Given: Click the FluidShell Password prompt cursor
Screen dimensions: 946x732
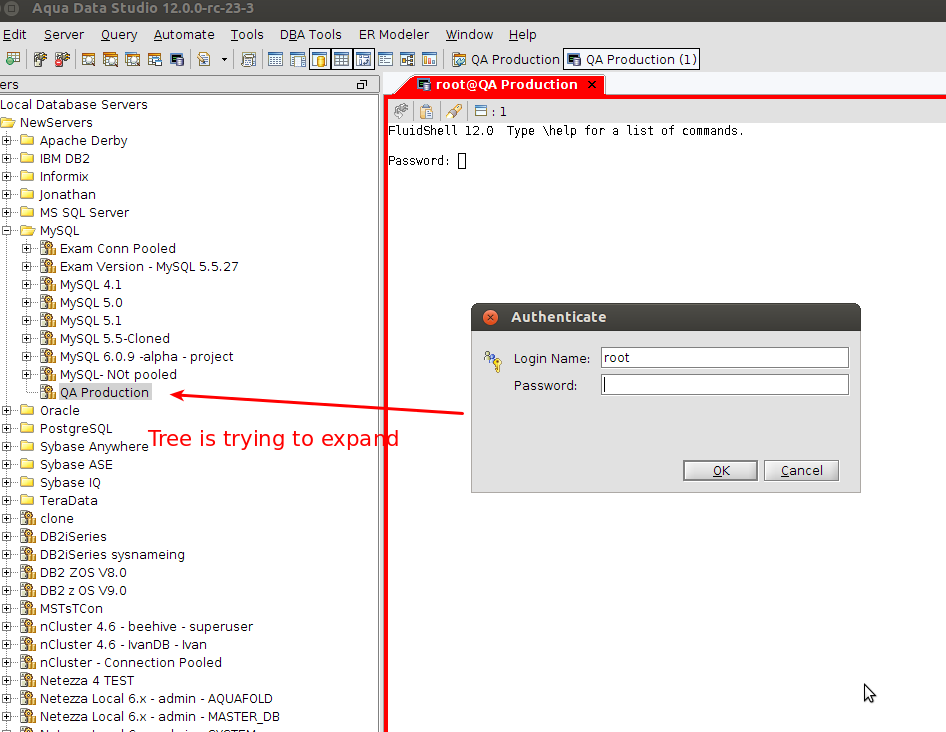Looking at the screenshot, I should coord(462,161).
